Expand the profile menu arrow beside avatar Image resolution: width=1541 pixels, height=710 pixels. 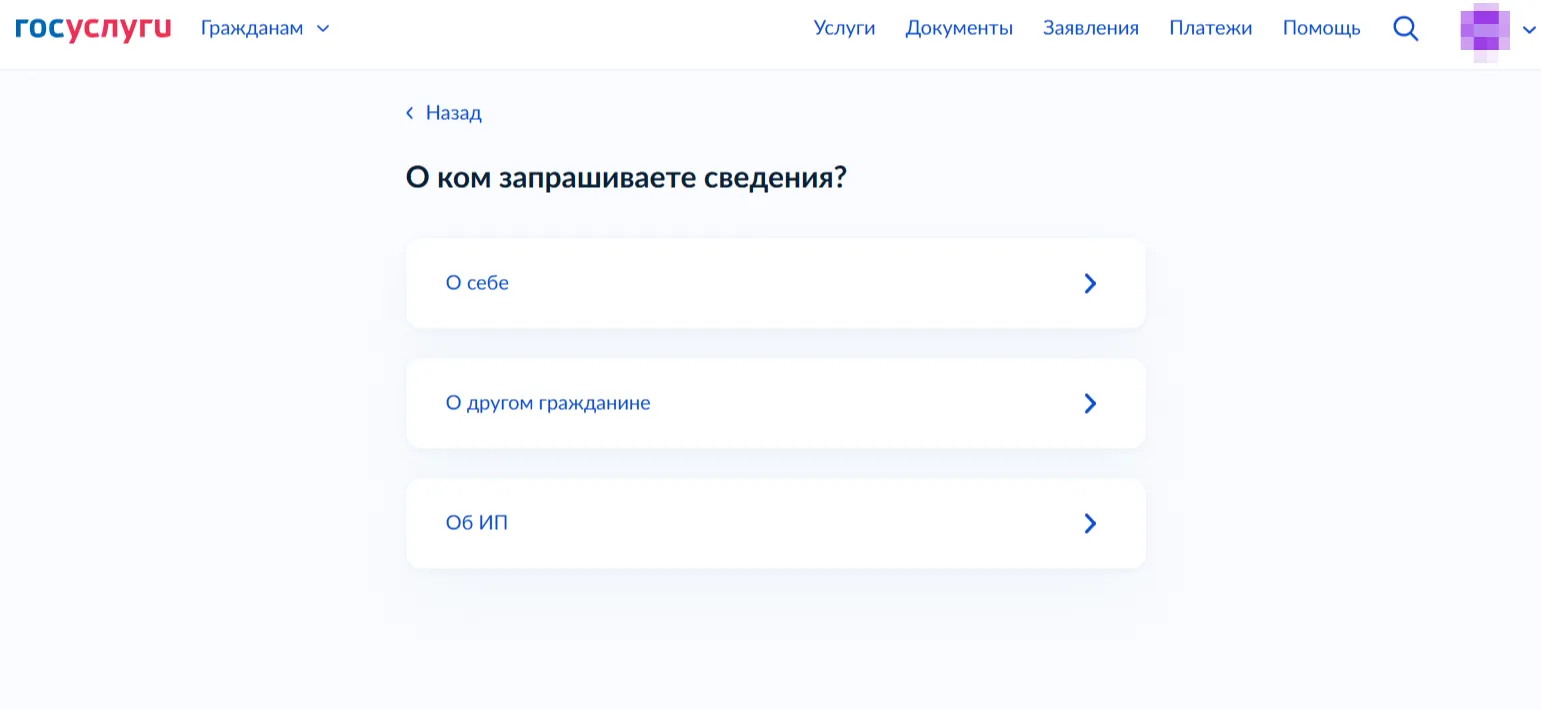click(x=1528, y=30)
